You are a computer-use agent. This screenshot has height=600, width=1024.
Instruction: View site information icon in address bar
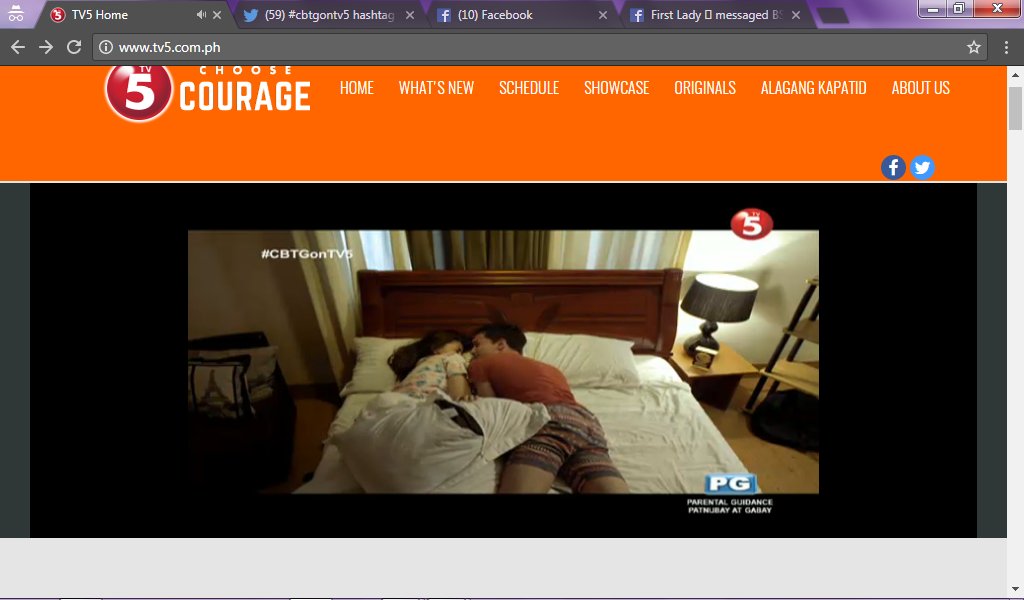click(106, 47)
